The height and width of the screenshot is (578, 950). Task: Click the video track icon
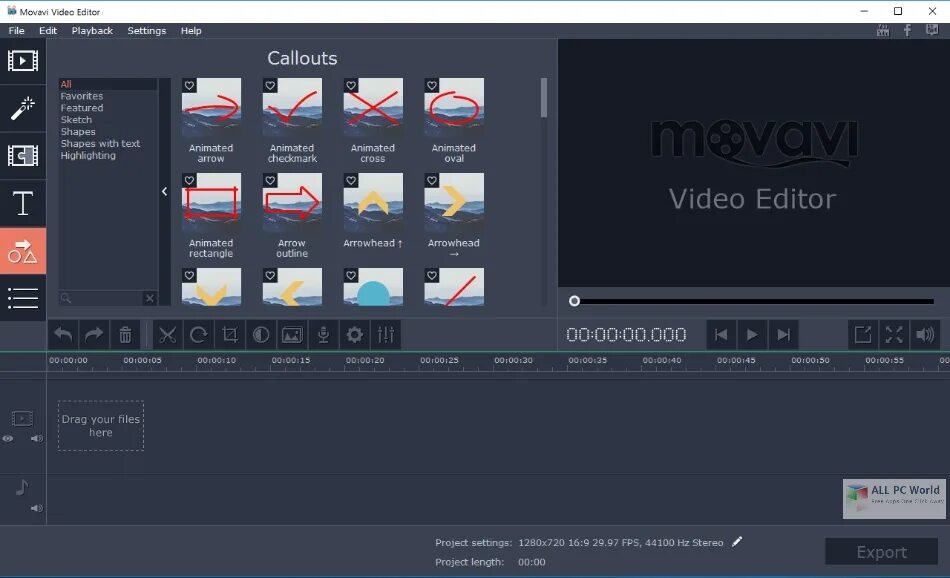coord(22,419)
